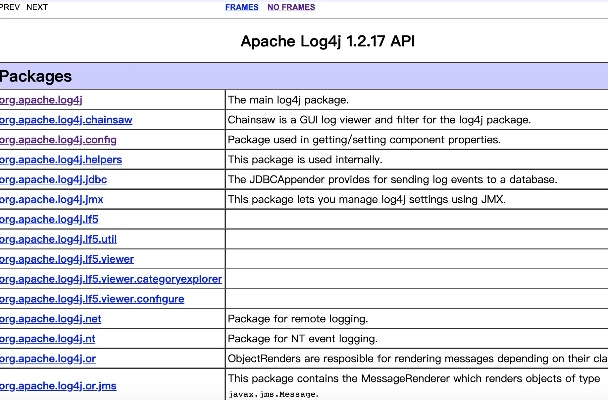
Task: Click the PREV navigation link
Action: (9, 7)
